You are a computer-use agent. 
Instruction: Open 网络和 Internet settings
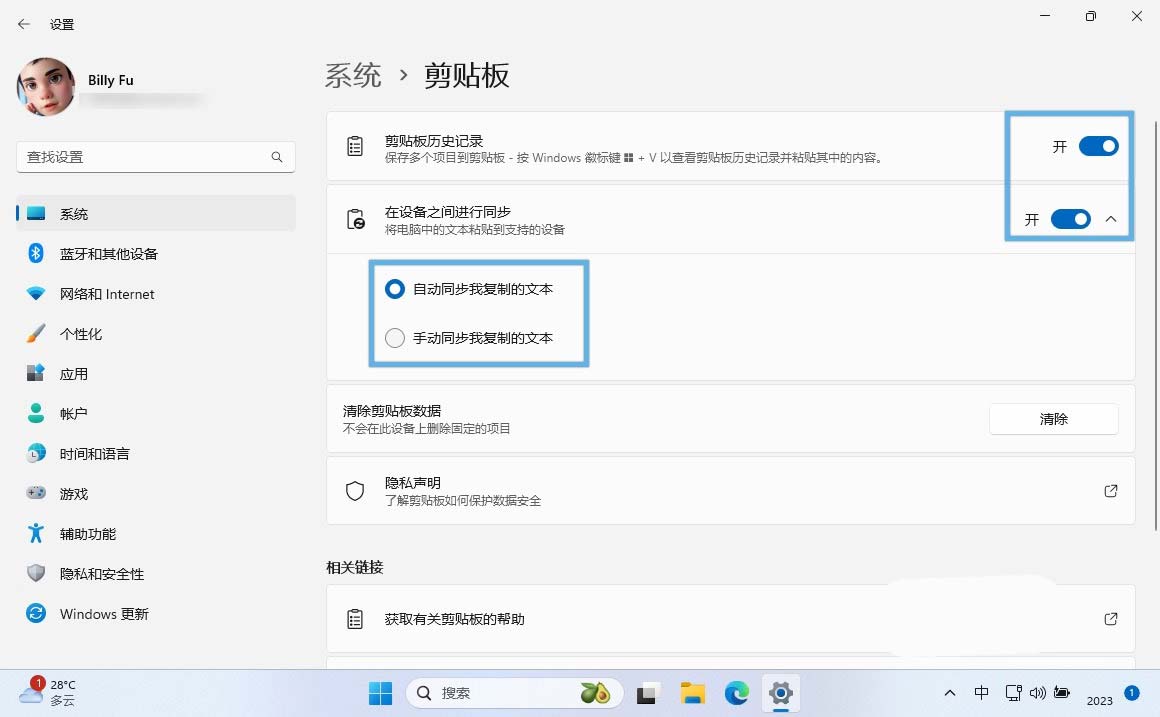(106, 294)
